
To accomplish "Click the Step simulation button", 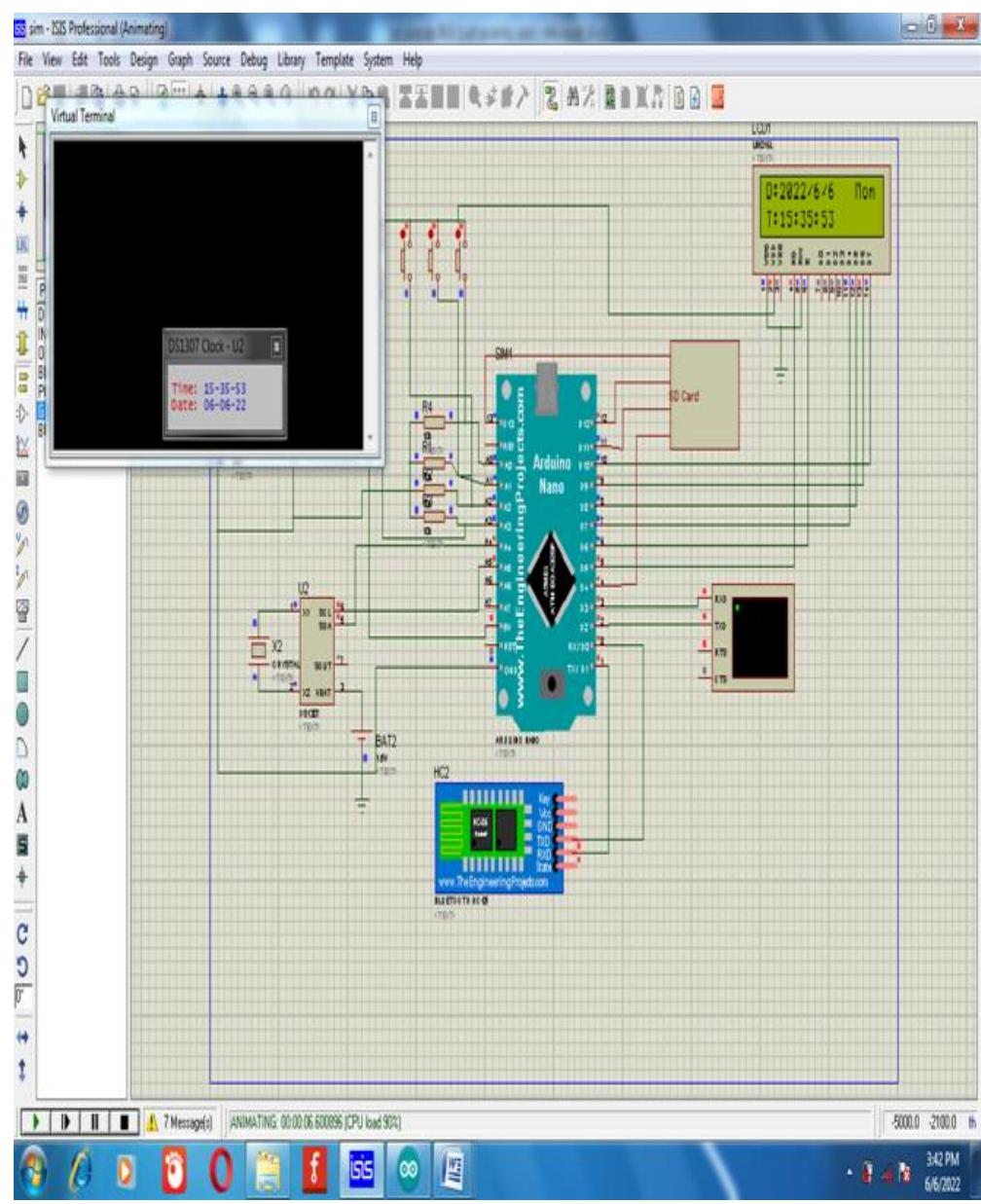I will click(x=67, y=1122).
